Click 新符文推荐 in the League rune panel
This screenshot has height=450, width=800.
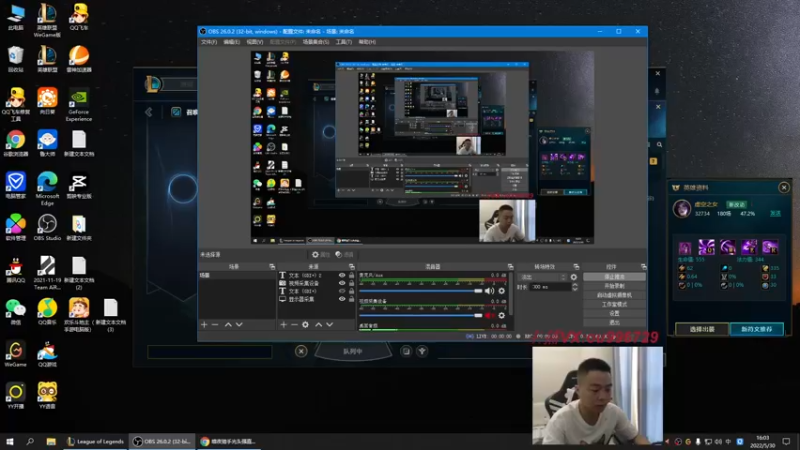point(757,329)
